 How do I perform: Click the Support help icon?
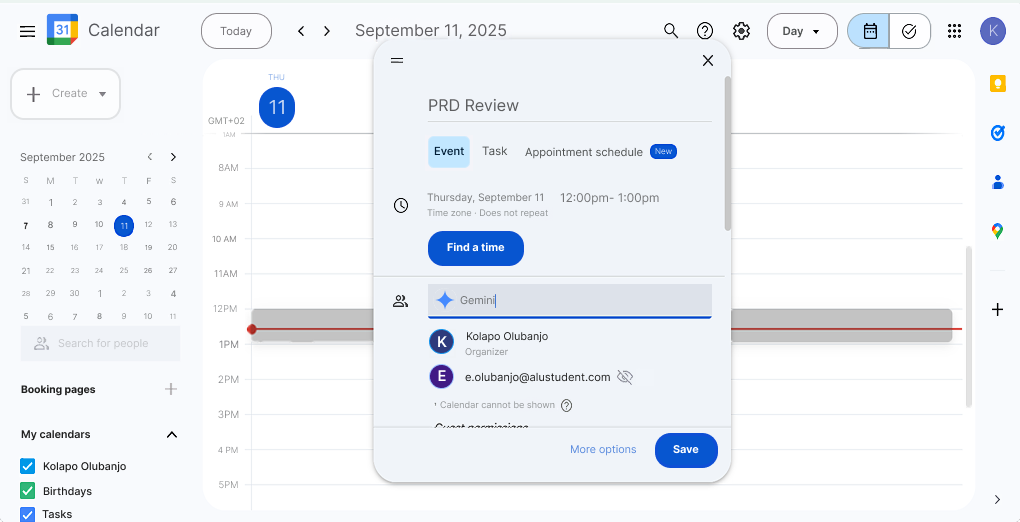(x=705, y=31)
